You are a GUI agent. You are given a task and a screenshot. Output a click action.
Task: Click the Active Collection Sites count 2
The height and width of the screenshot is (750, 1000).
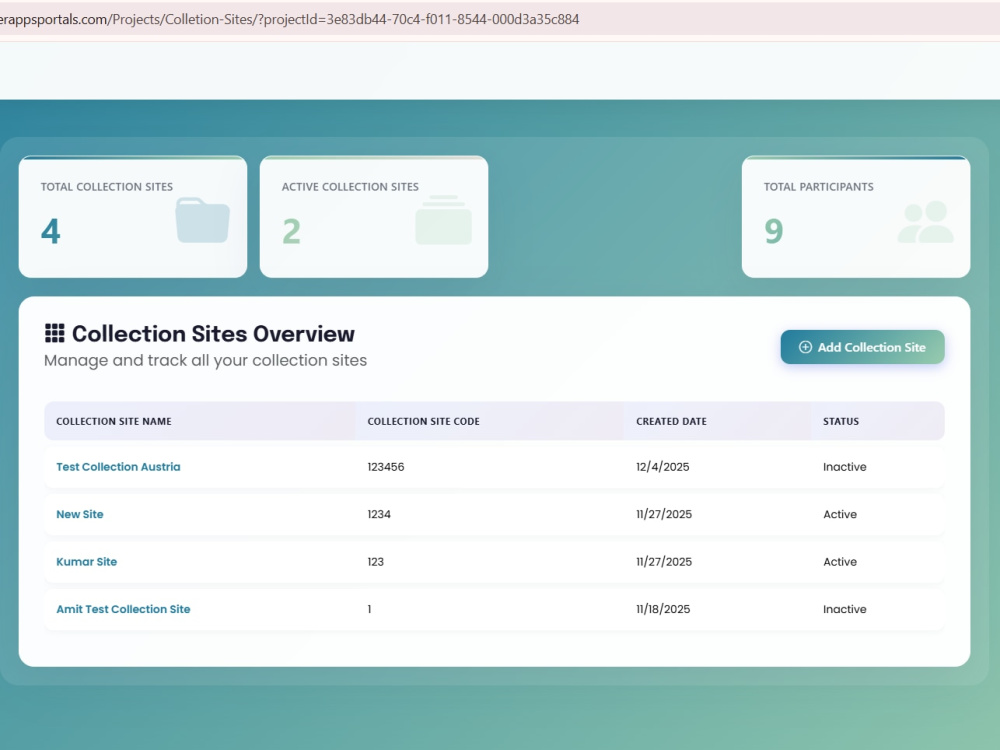point(291,231)
